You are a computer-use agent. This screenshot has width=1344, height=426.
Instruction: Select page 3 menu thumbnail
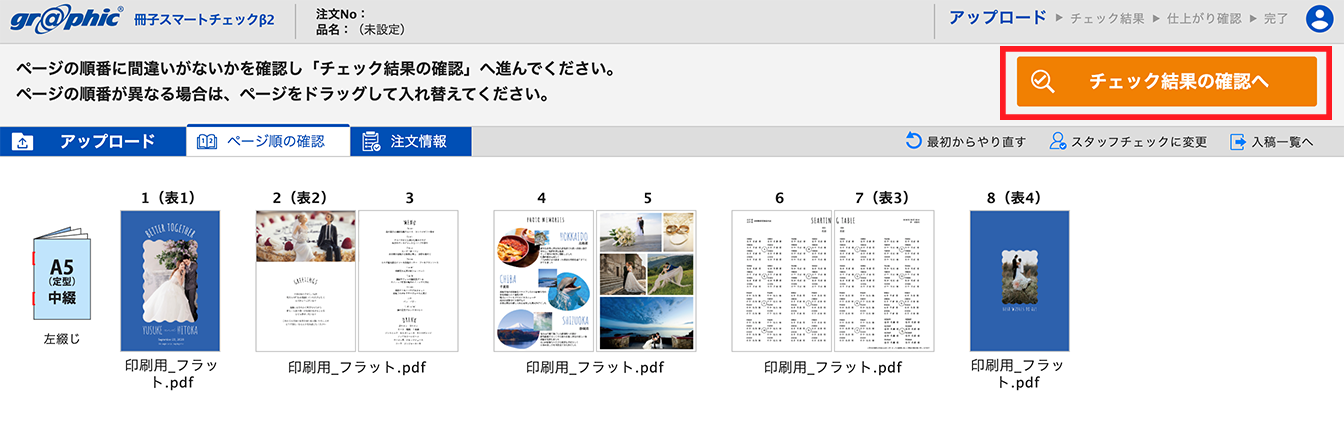click(x=408, y=281)
